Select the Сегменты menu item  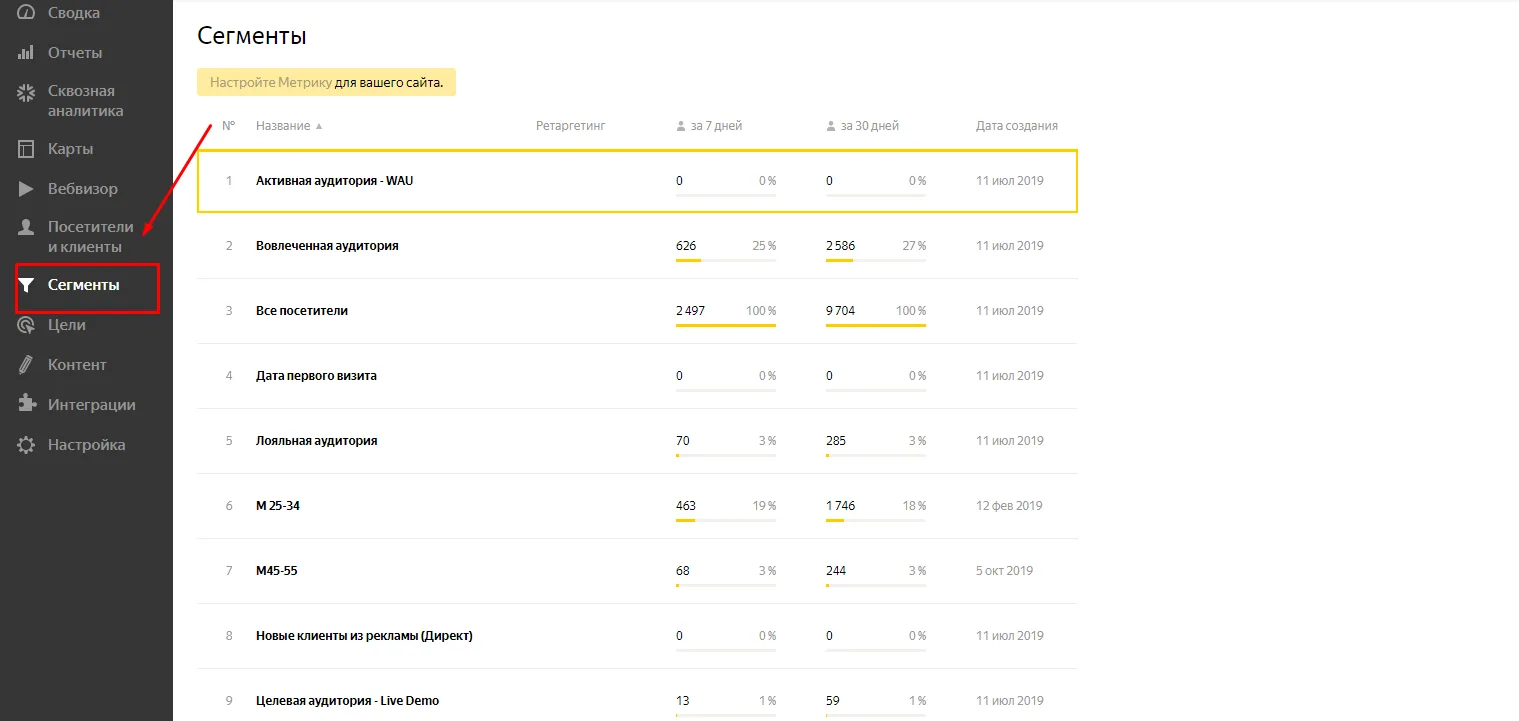[87, 286]
